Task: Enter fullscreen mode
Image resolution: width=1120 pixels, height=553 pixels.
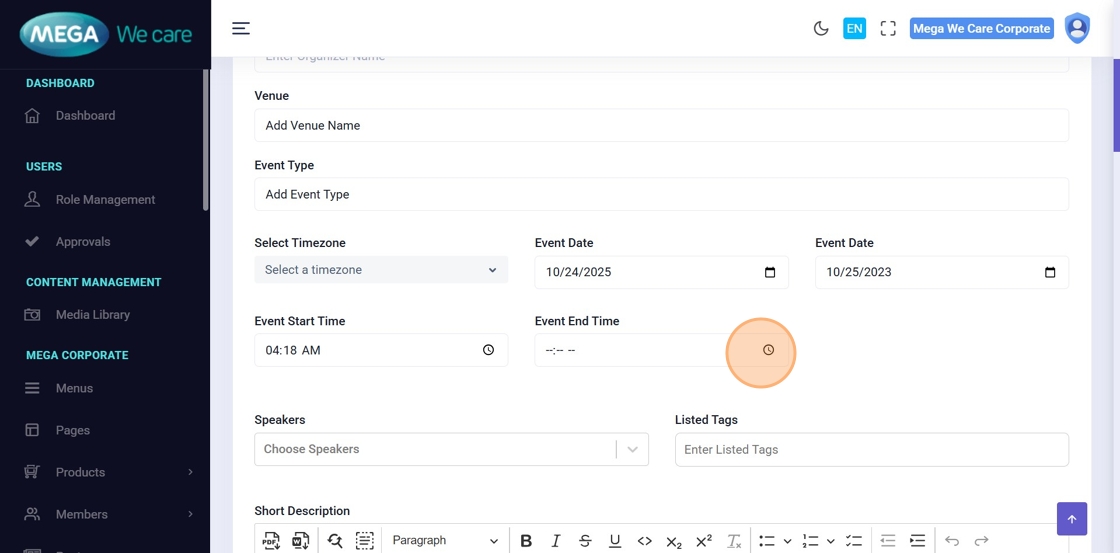Action: click(888, 29)
